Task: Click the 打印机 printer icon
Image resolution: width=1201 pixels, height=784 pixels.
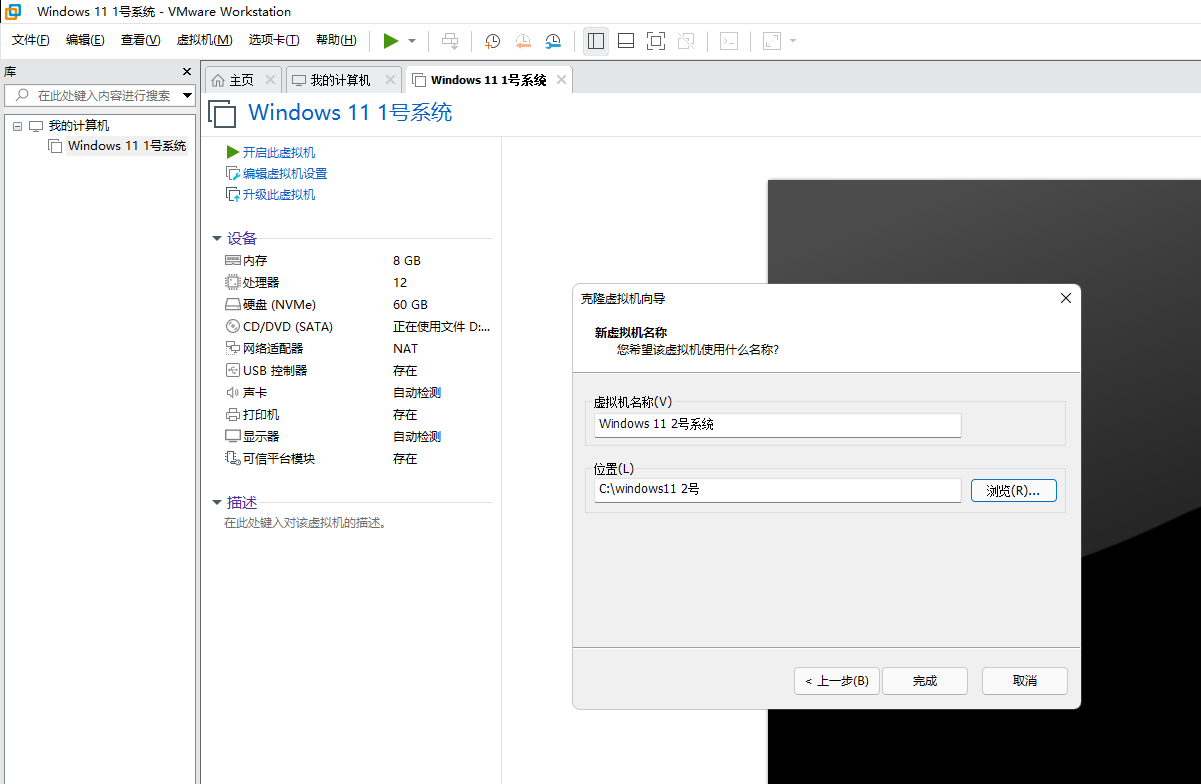Action: [233, 414]
